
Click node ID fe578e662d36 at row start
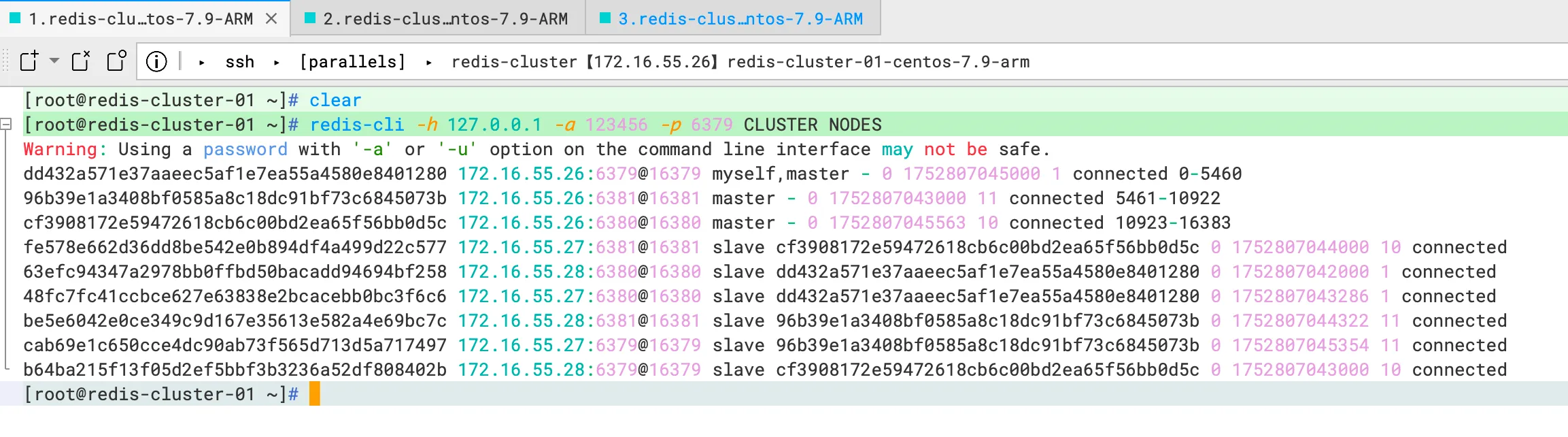(235, 247)
